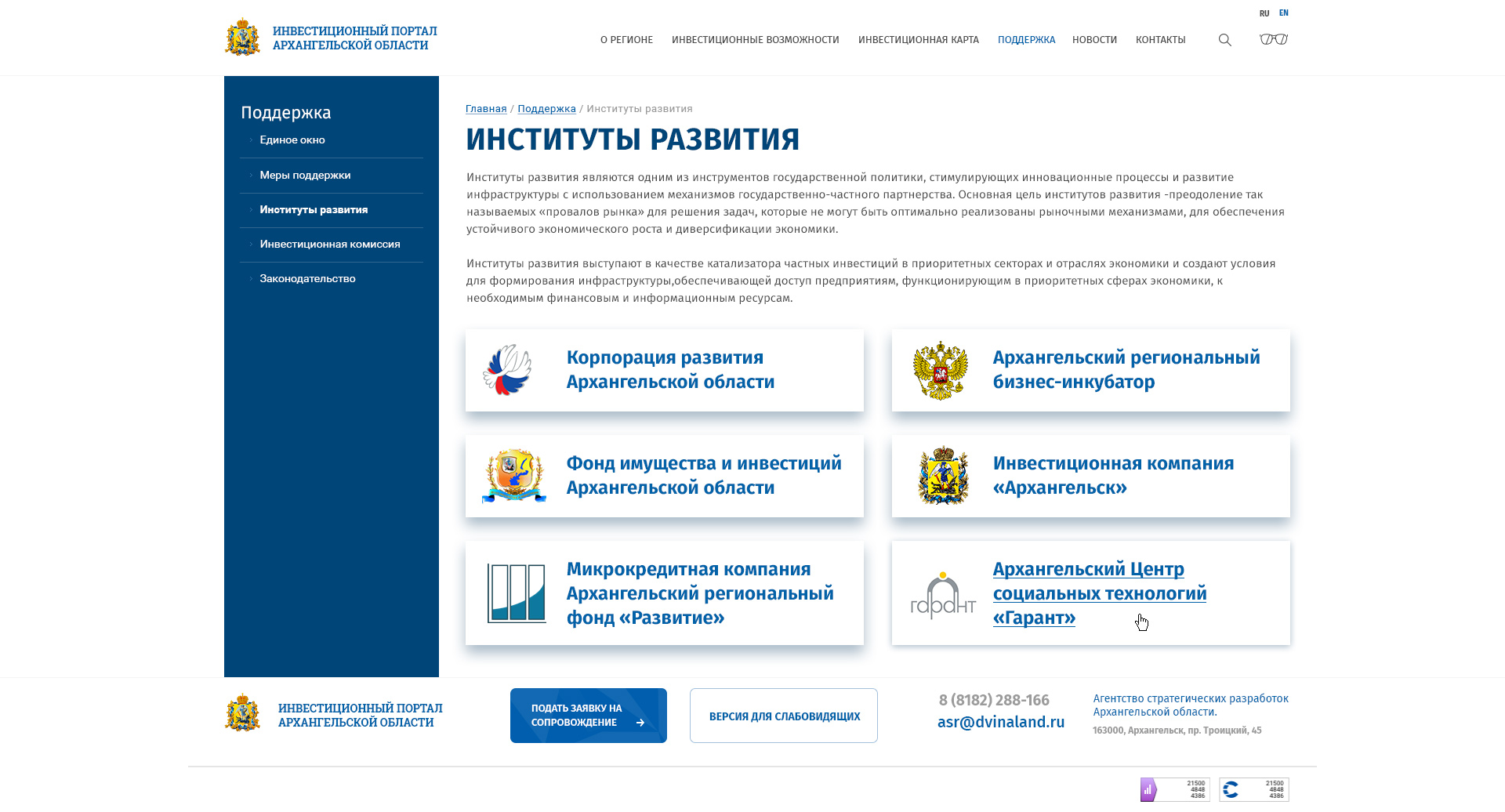This screenshot has width=1505, height=812.
Task: Switch site language to EN
Action: click(x=1283, y=13)
